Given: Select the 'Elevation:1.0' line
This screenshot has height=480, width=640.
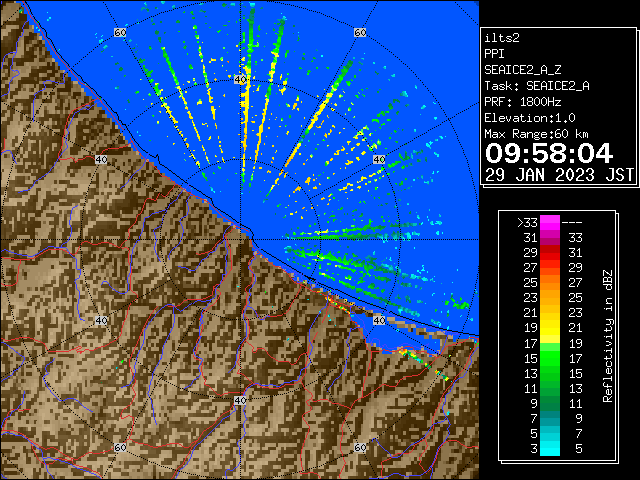Looking at the screenshot, I should (530, 118).
